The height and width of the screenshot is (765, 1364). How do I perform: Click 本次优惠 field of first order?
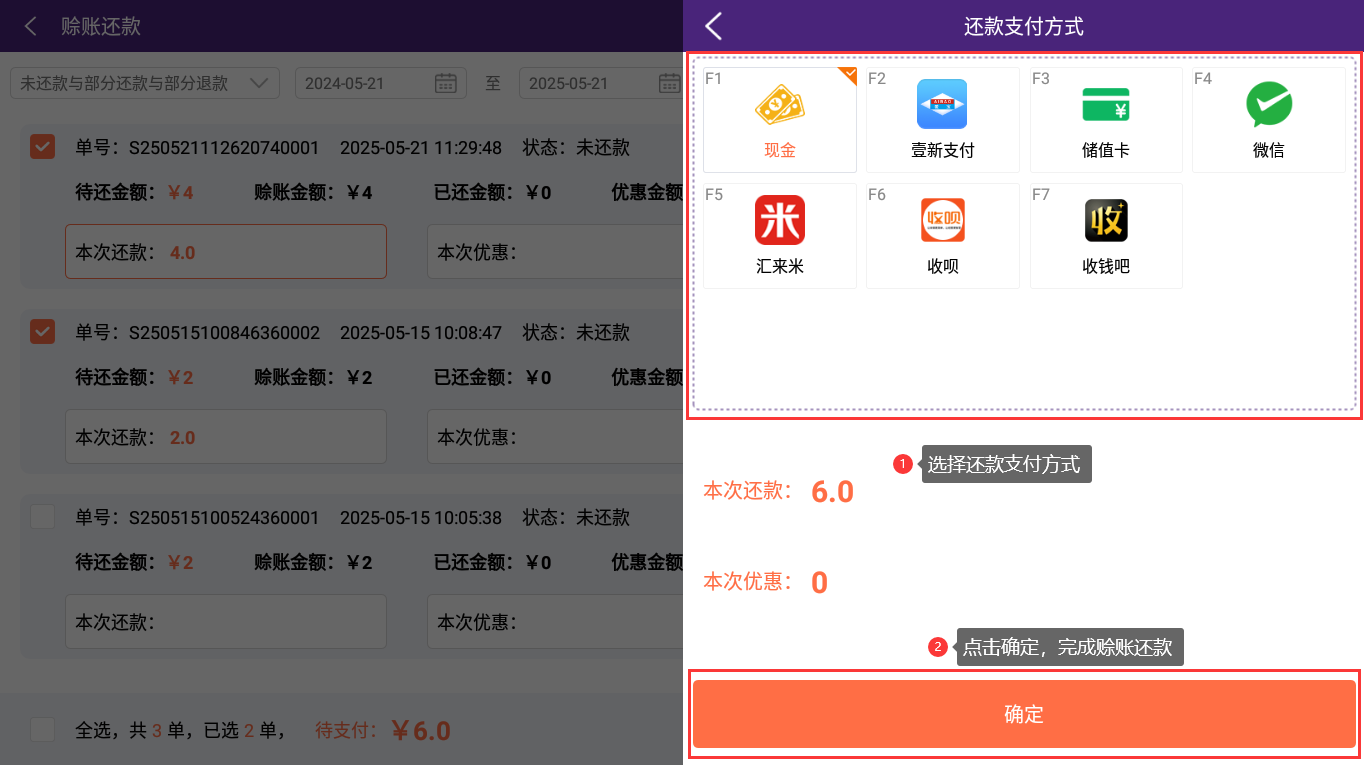click(x=555, y=252)
